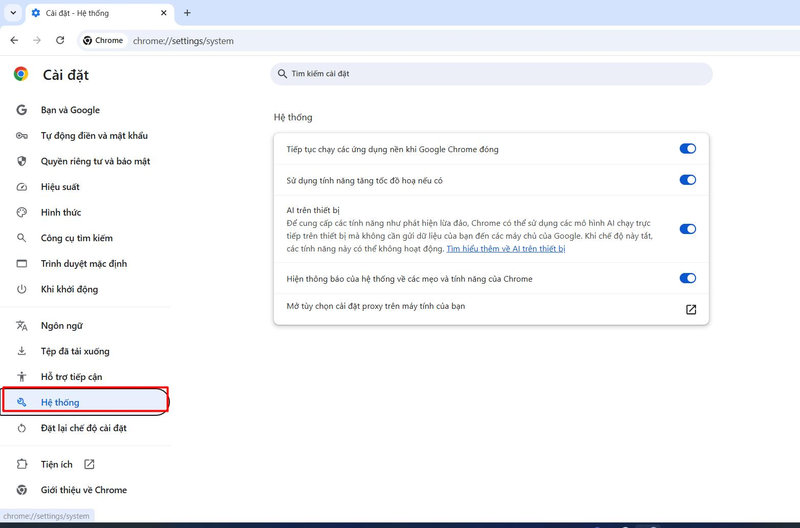Viewport: 800px width, 528px height.
Task: Click the Cài đặt page title
Action: pyautogui.click(x=66, y=75)
